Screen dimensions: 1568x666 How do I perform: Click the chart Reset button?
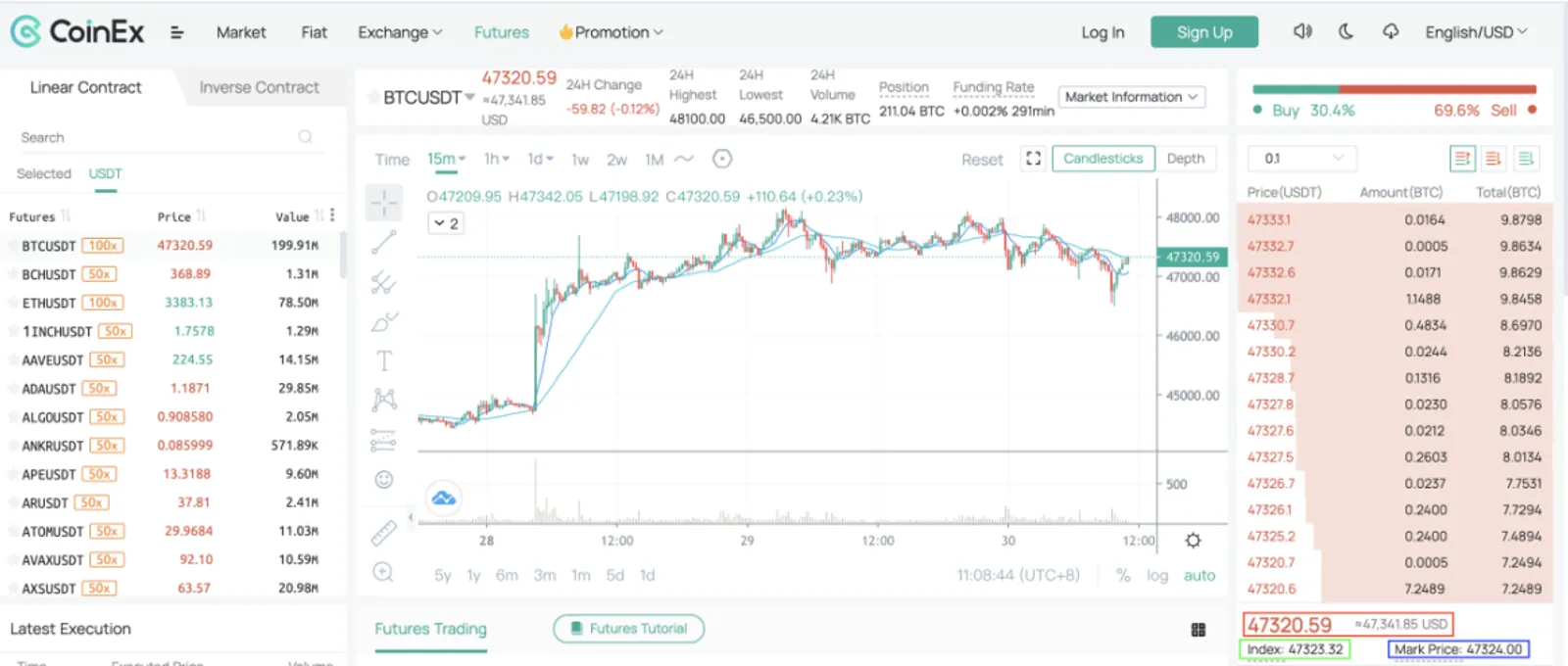(982, 160)
